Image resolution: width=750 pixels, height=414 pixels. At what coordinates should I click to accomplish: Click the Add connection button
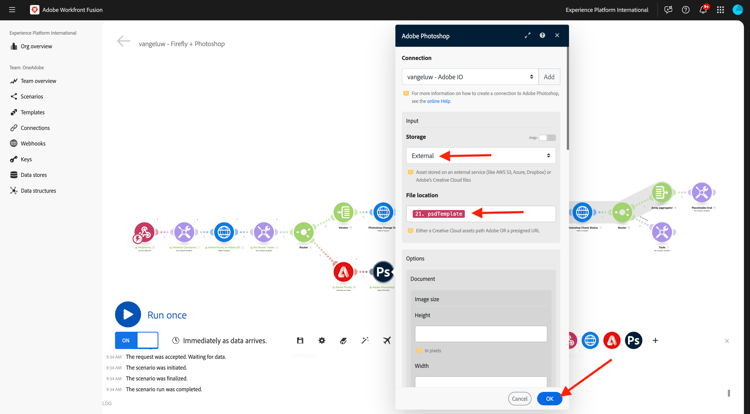click(x=549, y=76)
